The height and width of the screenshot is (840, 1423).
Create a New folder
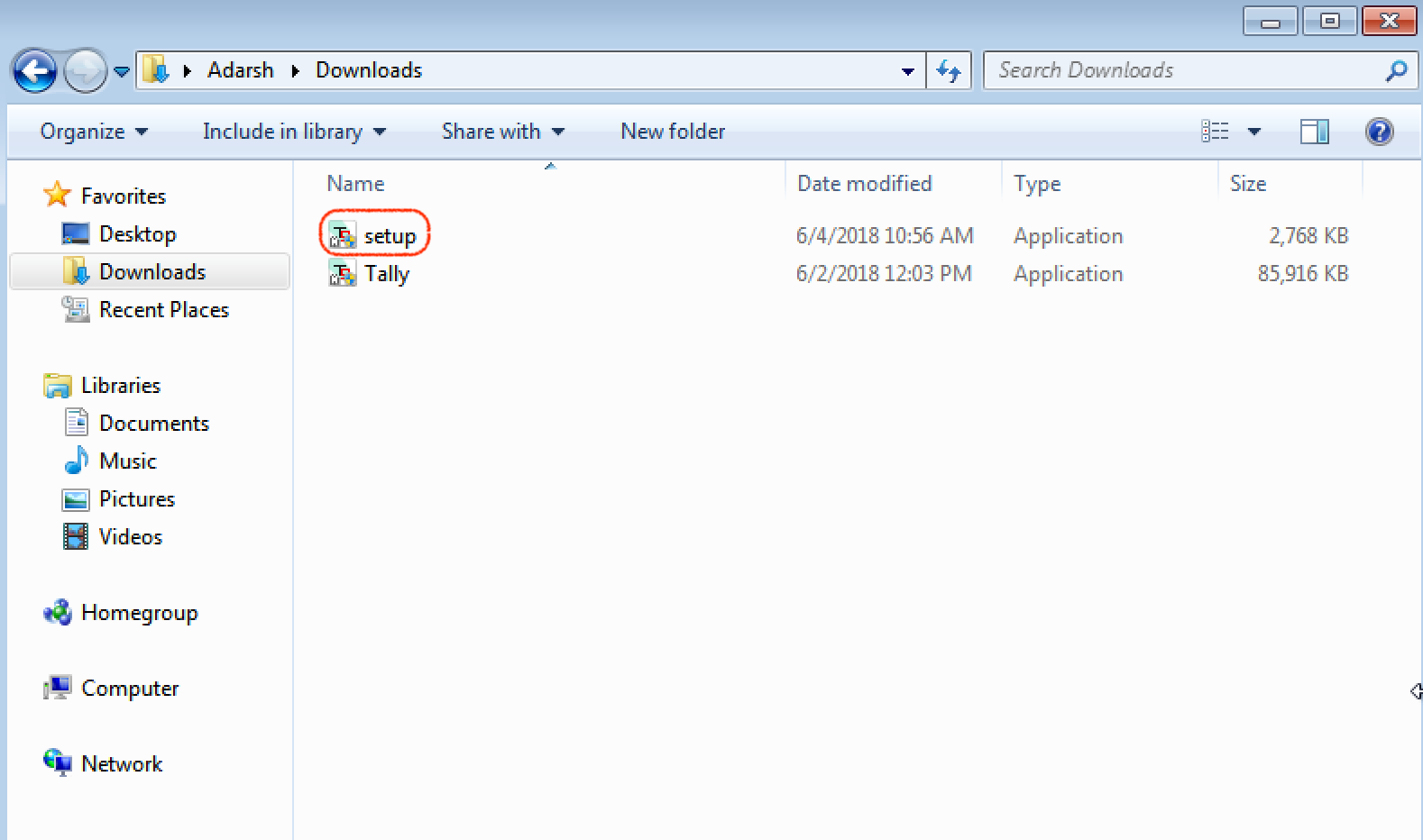(673, 132)
